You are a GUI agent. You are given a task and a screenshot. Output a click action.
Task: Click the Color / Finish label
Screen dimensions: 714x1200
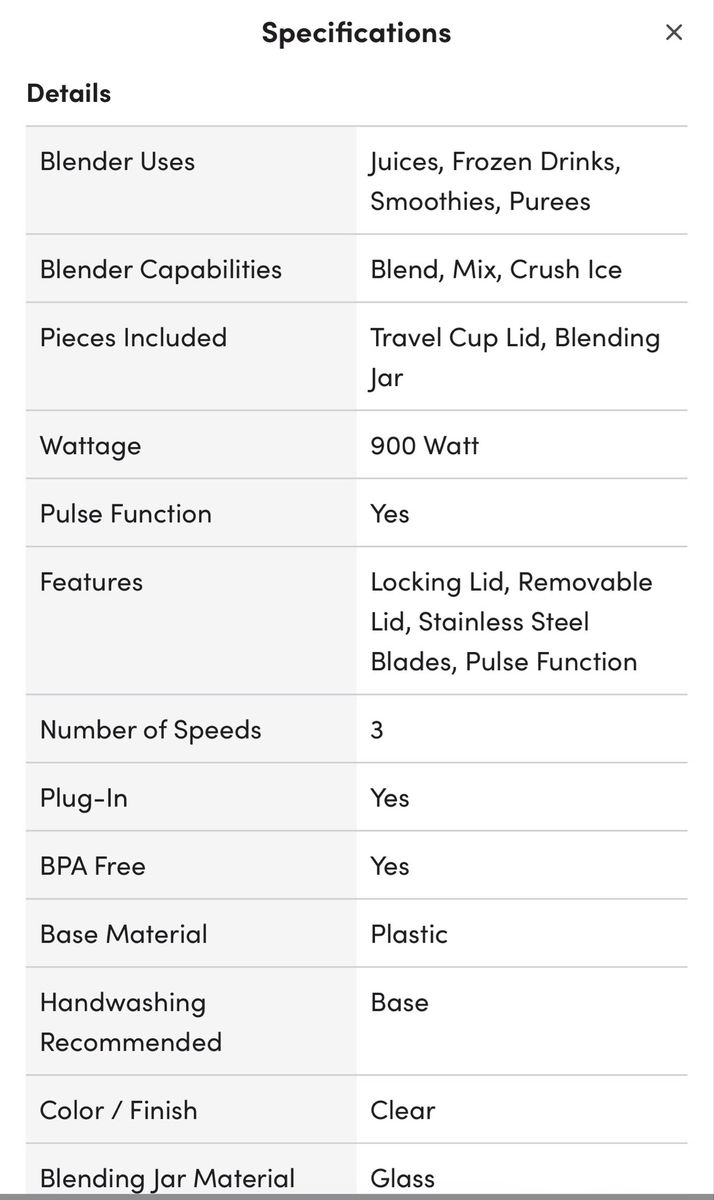click(118, 1109)
